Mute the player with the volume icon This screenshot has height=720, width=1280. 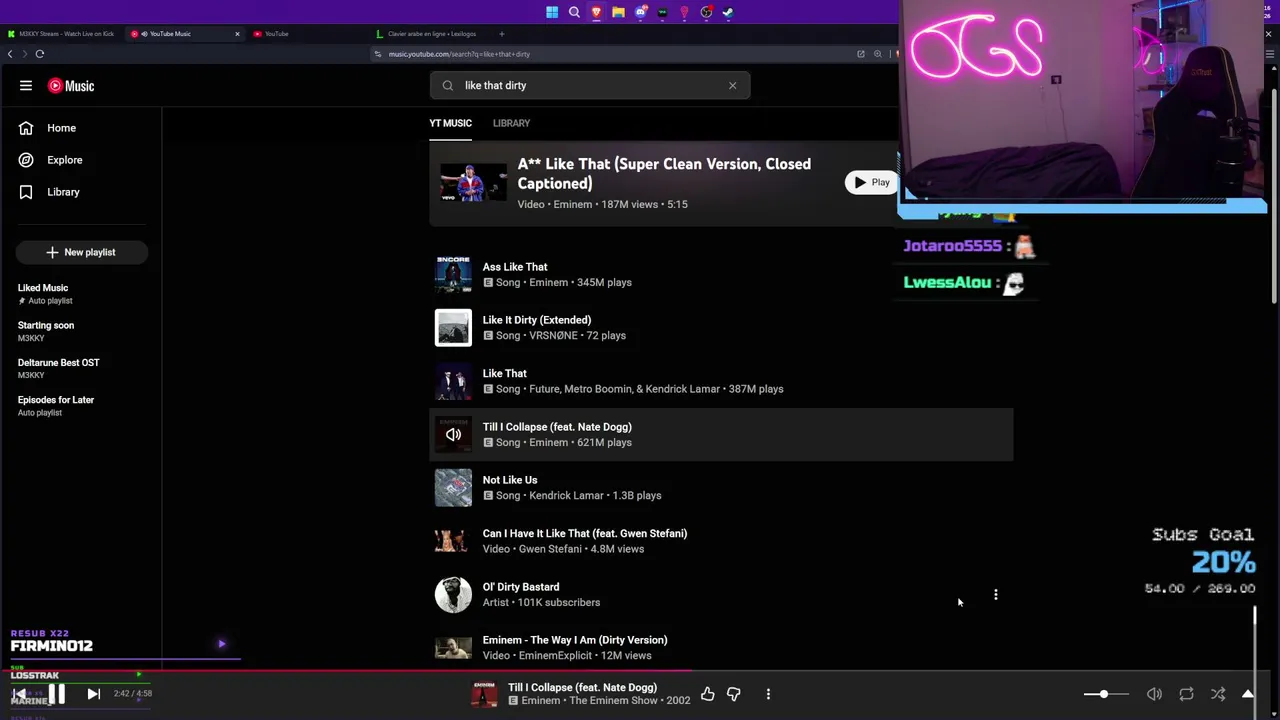pyautogui.click(x=1154, y=694)
